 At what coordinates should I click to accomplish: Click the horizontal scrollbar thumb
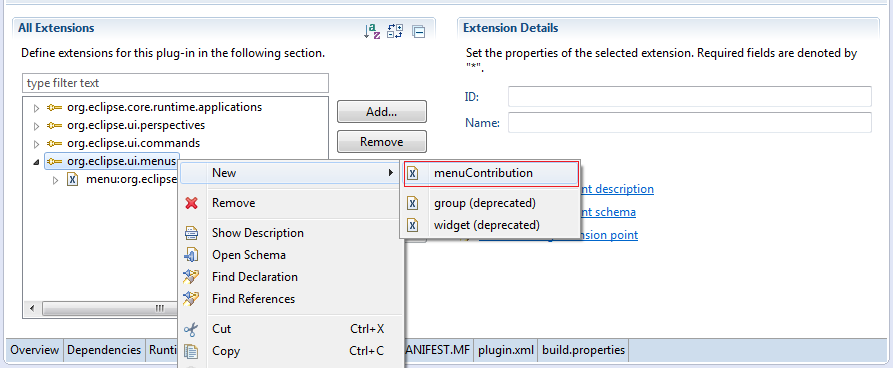tap(111, 308)
